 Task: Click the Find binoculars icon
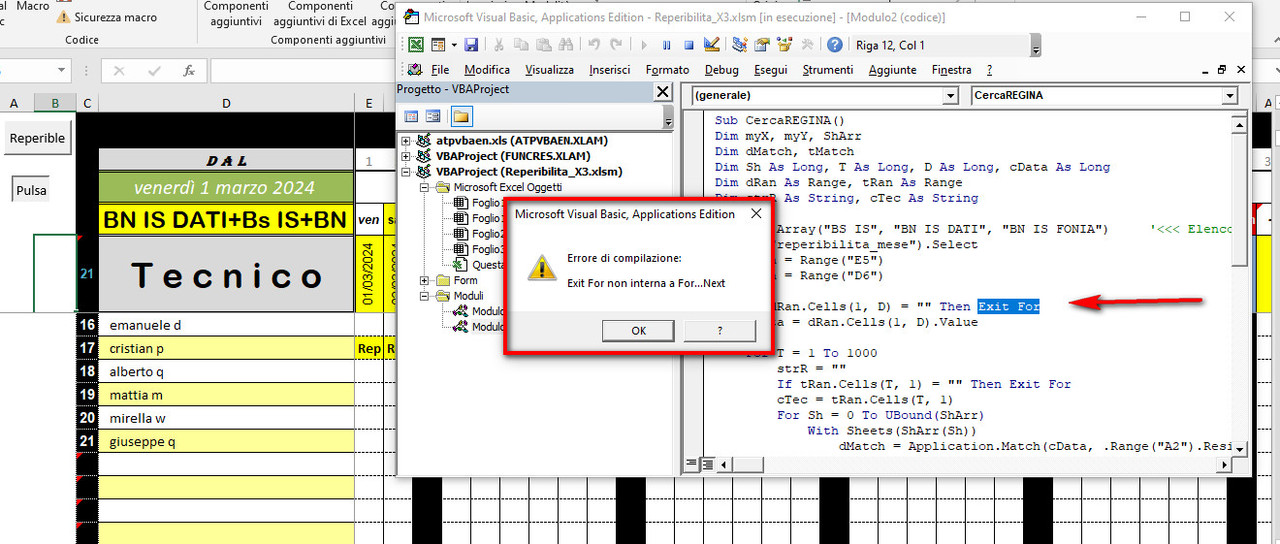click(x=564, y=45)
